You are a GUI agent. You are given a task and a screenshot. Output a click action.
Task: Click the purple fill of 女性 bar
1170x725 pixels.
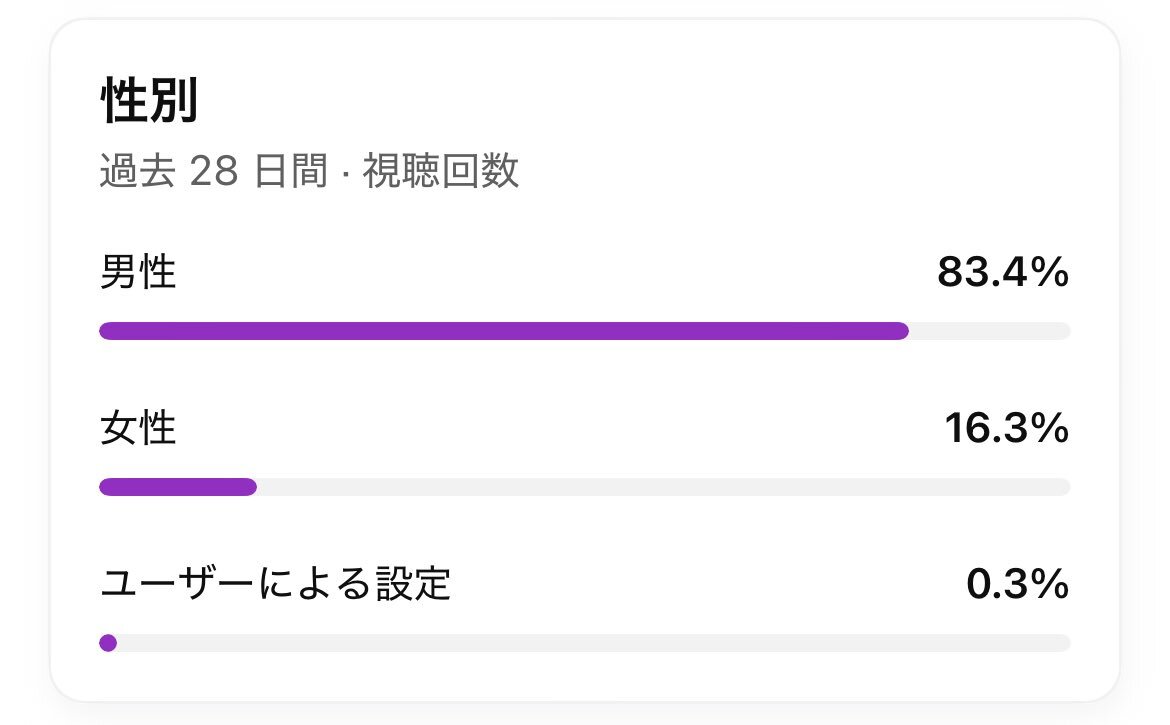178,487
